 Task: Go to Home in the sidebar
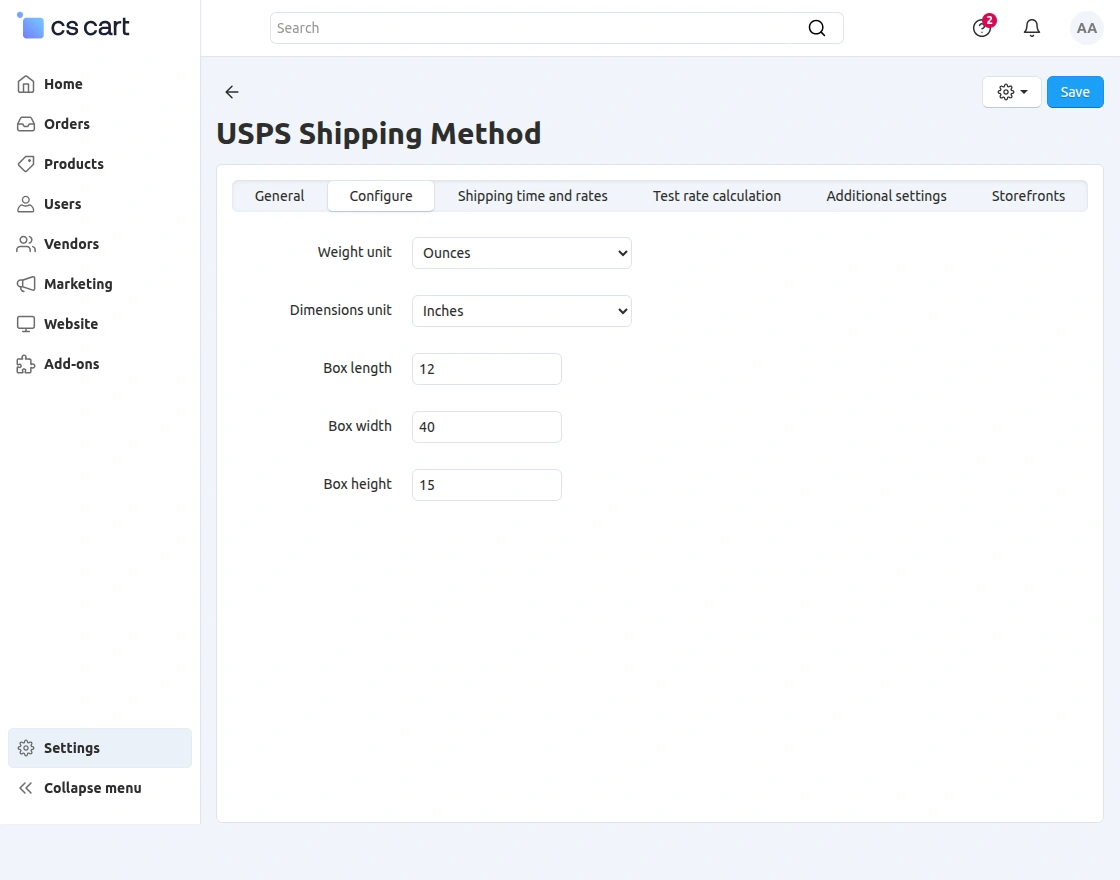pyautogui.click(x=100, y=84)
